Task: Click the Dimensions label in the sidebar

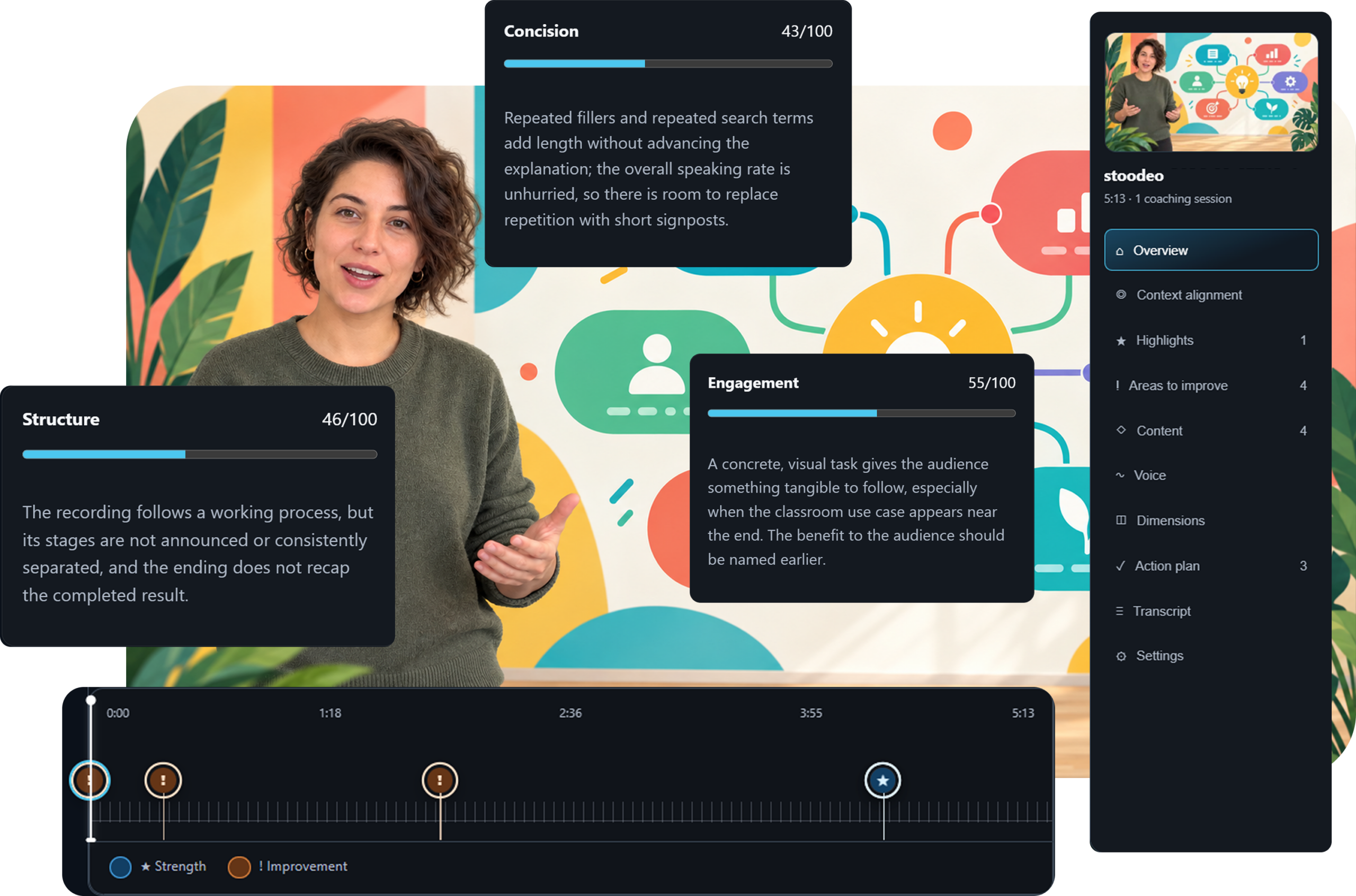Action: pyautogui.click(x=1170, y=521)
